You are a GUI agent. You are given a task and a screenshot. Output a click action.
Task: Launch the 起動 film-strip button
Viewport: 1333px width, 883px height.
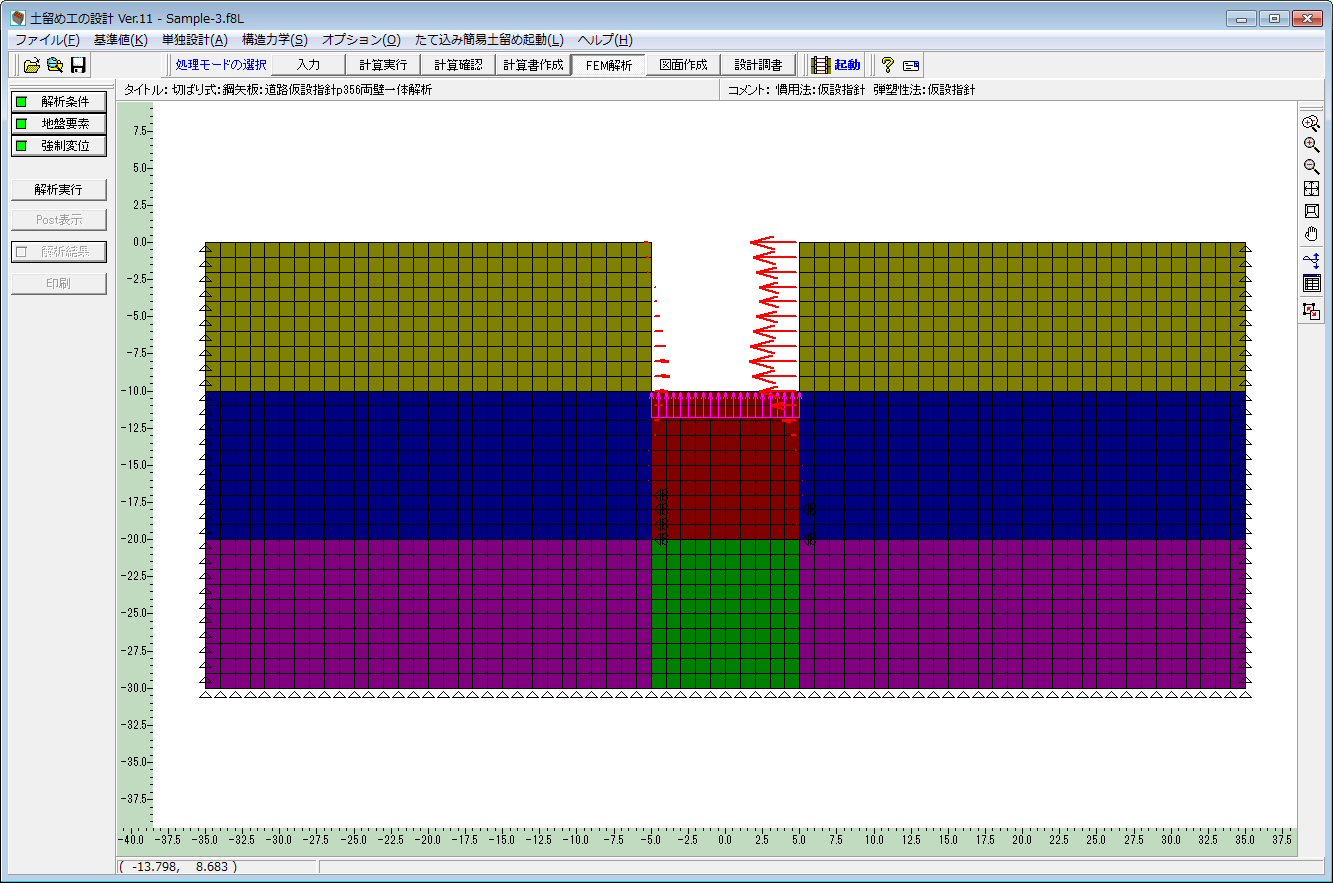836,65
